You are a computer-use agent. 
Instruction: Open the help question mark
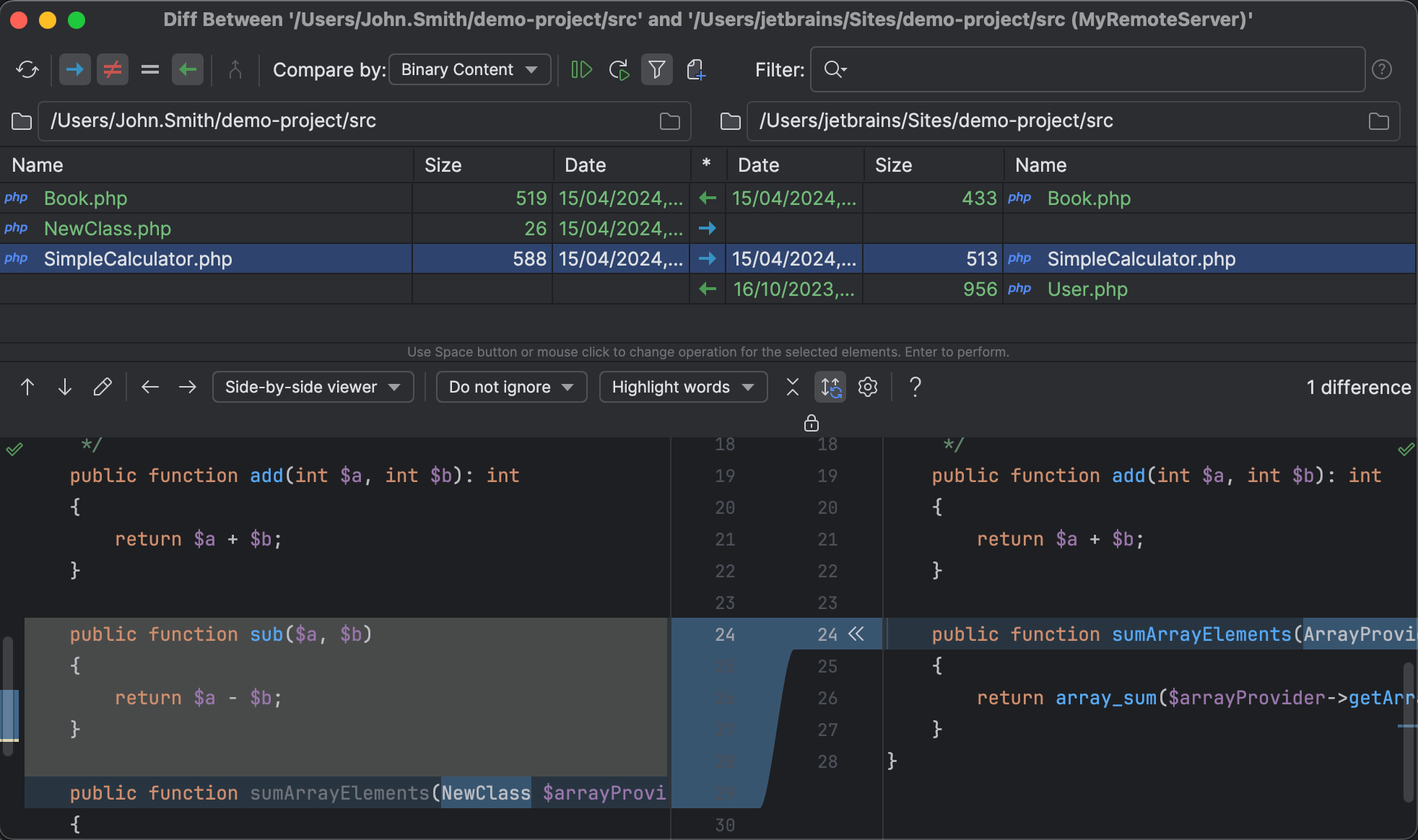point(914,387)
